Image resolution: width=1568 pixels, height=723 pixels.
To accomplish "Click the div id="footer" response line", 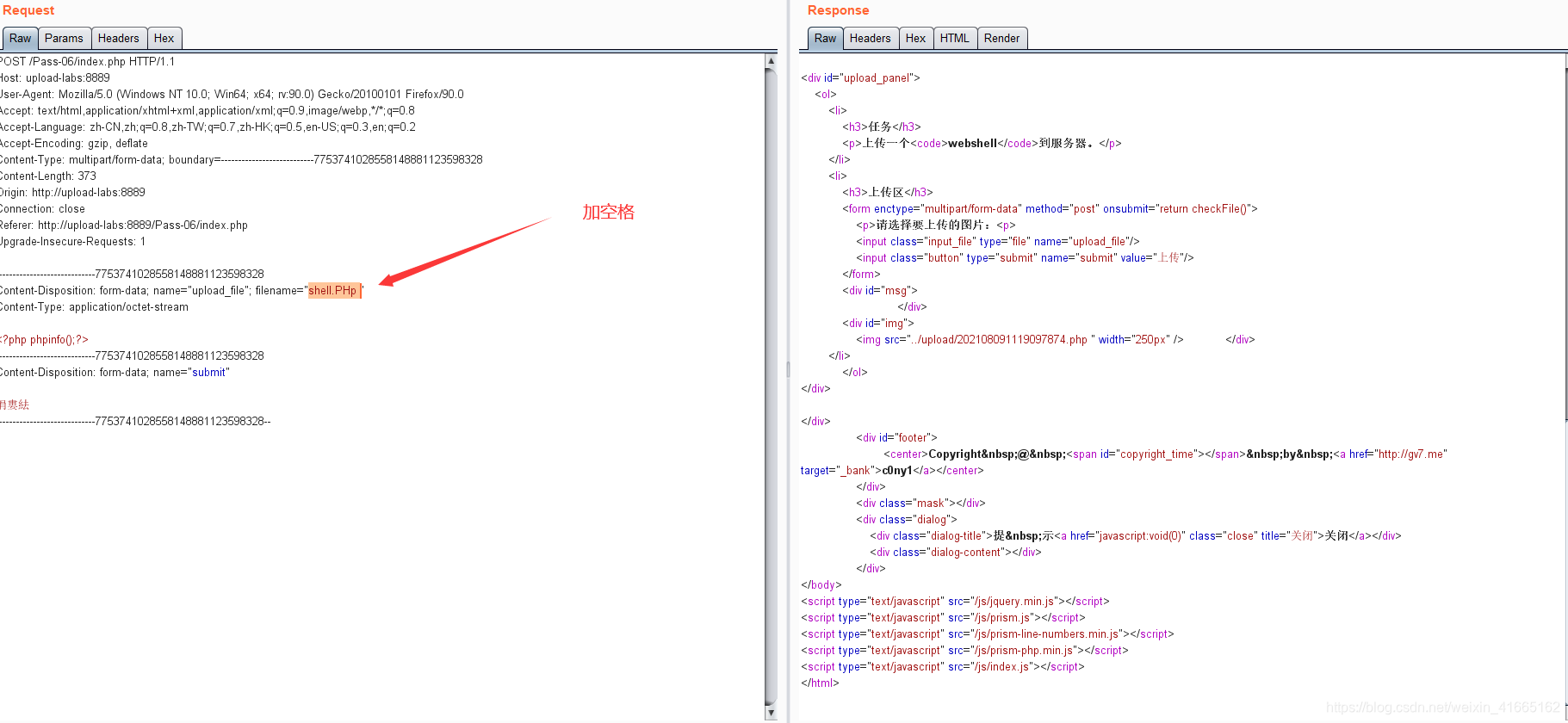I will click(896, 438).
